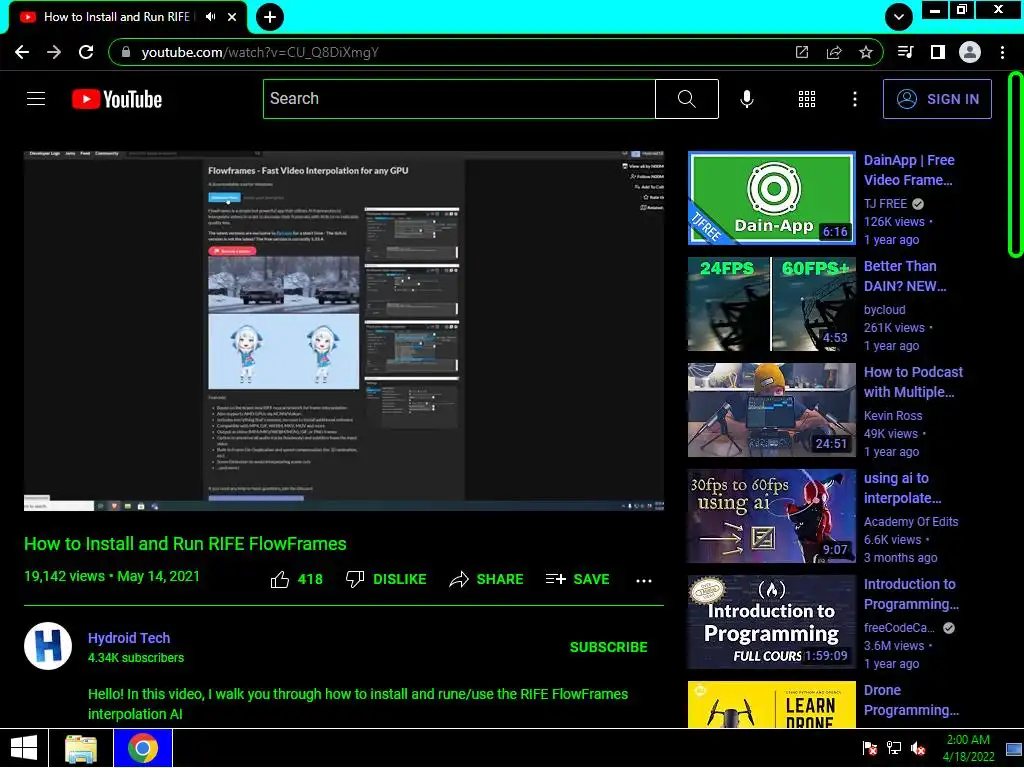1024x768 pixels.
Task: Focus the YouTube Search field
Action: coord(459,99)
